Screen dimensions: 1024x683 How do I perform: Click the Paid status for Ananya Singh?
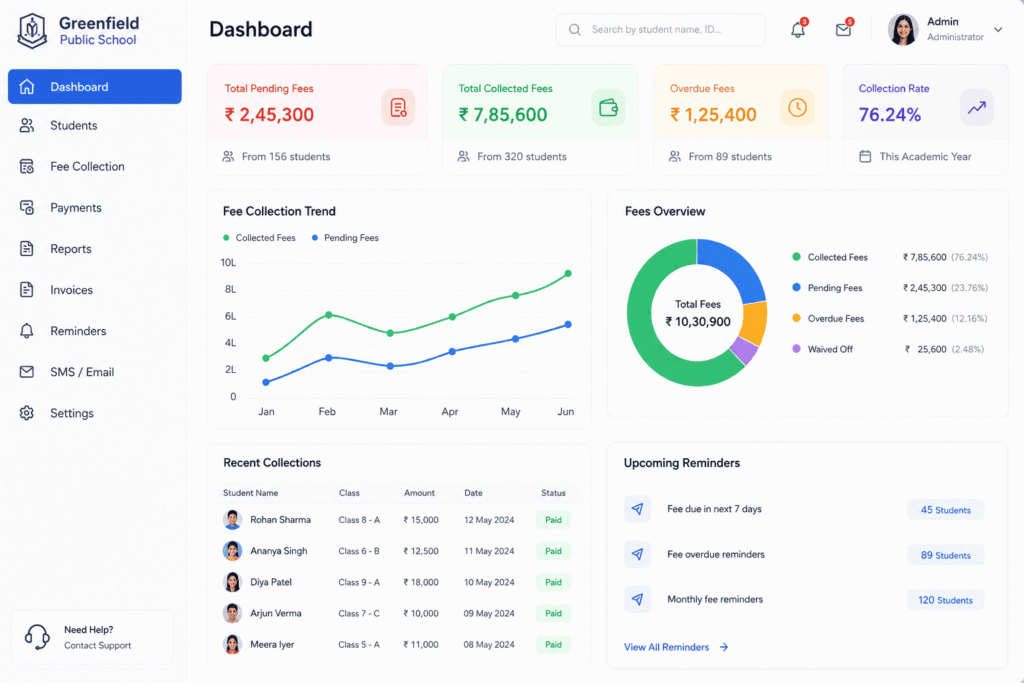tap(553, 551)
